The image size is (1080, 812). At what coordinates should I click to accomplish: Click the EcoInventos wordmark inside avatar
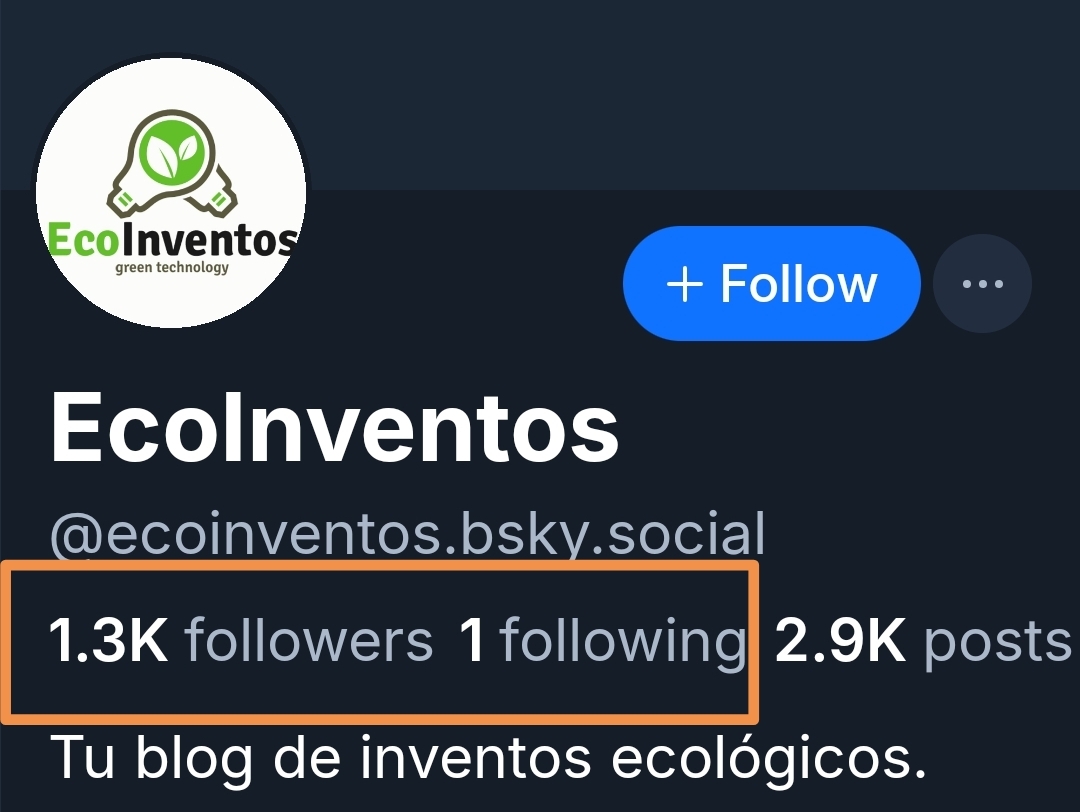[173, 240]
